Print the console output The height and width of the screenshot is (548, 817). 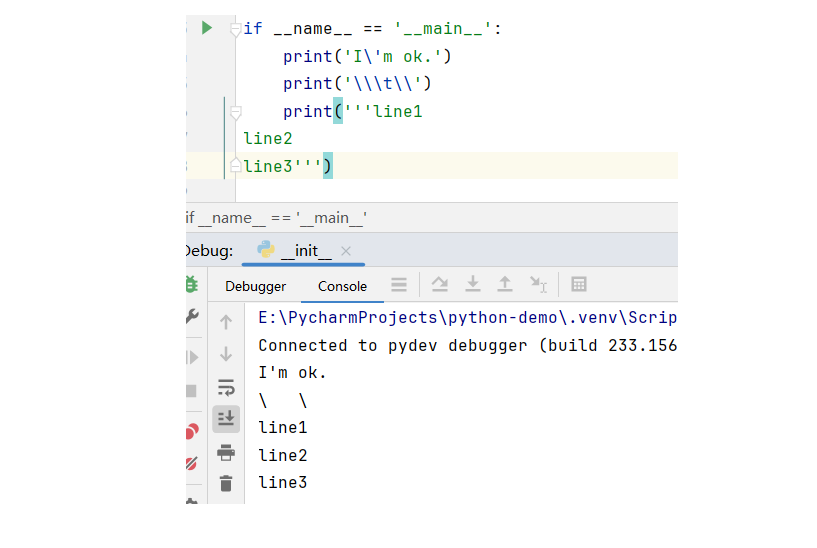click(x=226, y=451)
